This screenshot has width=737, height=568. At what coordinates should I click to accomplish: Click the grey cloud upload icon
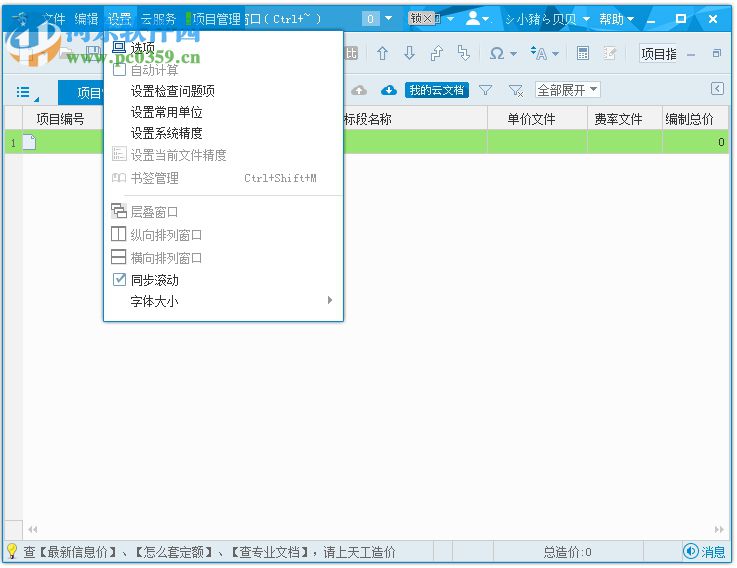(359, 90)
